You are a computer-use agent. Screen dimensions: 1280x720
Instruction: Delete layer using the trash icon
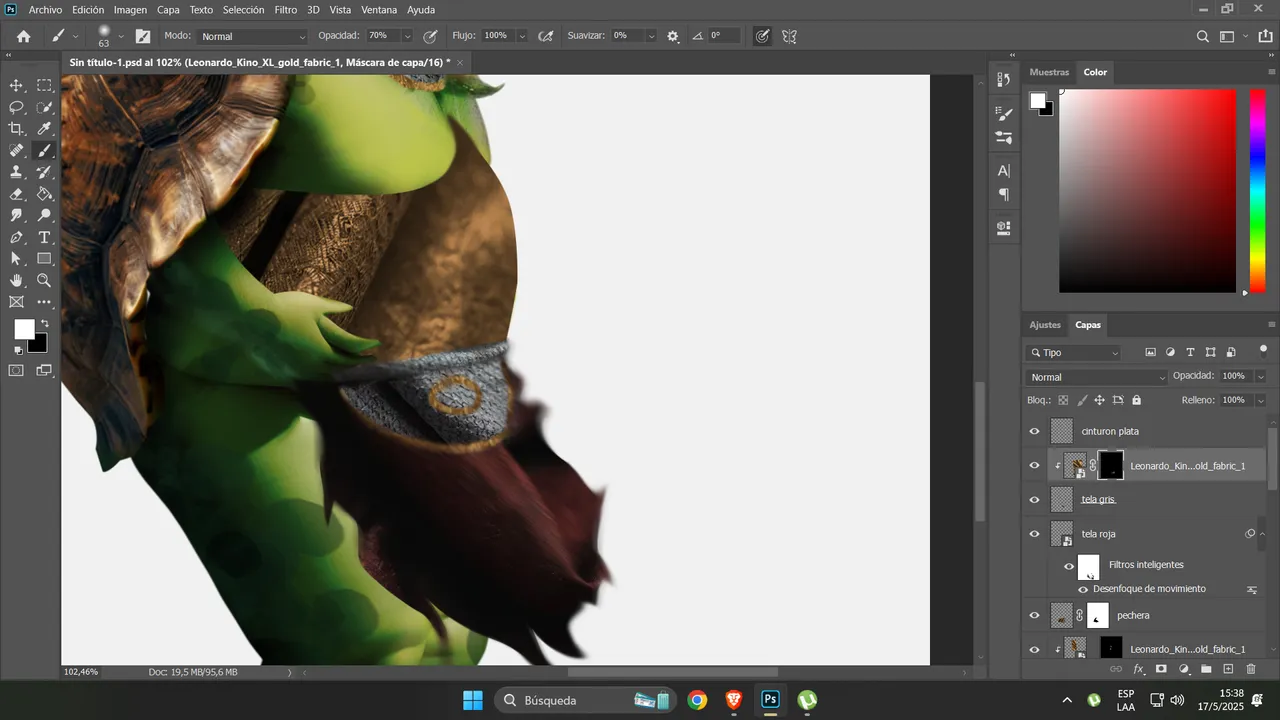coord(1251,669)
